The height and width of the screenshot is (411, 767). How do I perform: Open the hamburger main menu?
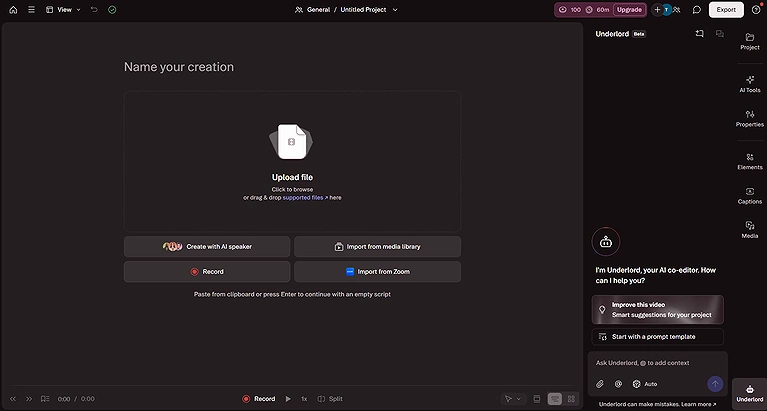tap(31, 10)
